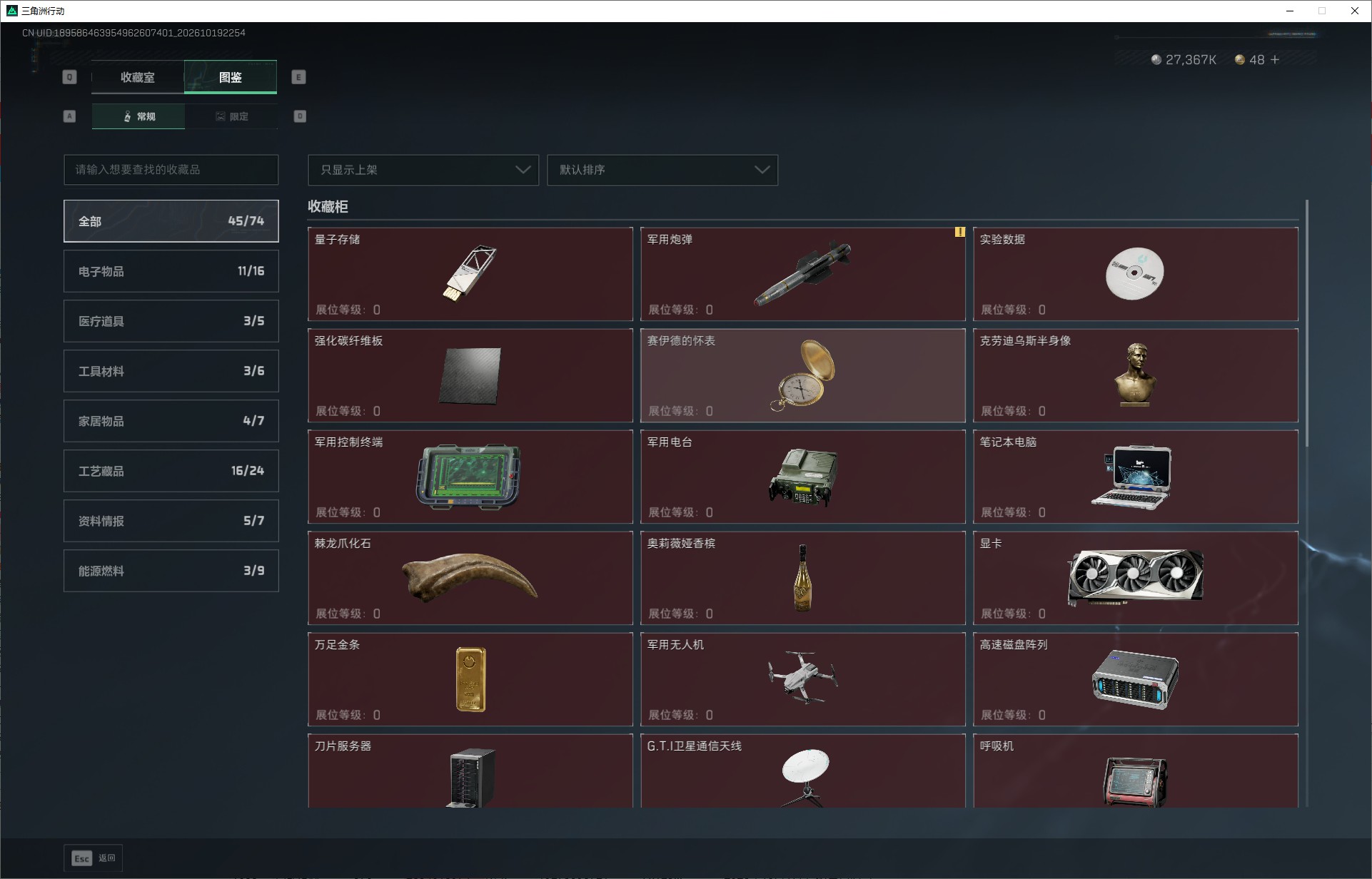
Task: Switch to the 图鉴 tab
Action: coord(231,77)
